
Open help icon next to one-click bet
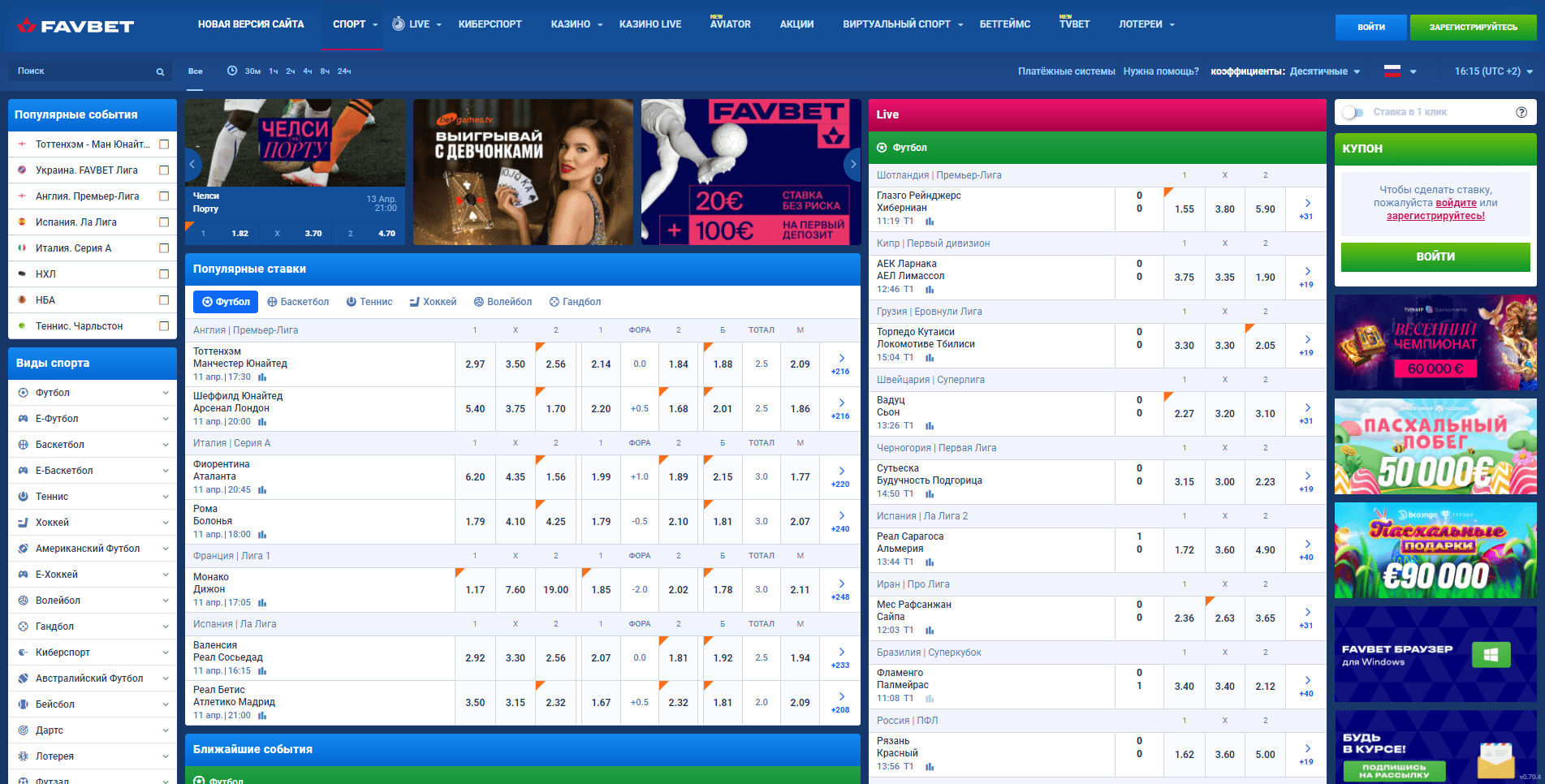pos(1521,112)
